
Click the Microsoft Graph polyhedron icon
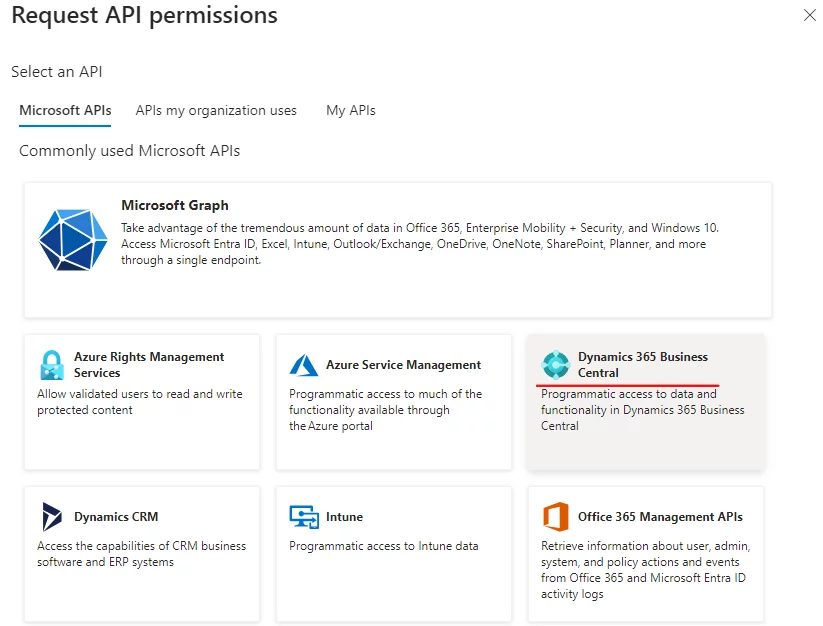pos(73,240)
